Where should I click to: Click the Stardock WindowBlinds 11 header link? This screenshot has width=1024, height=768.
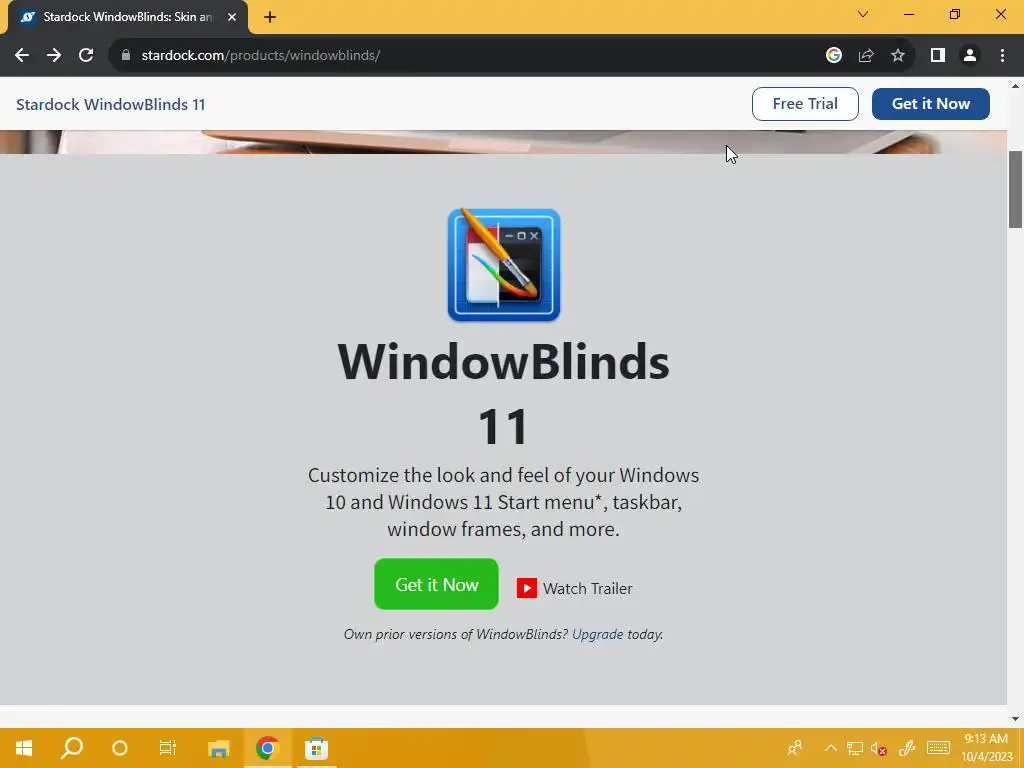(x=110, y=104)
